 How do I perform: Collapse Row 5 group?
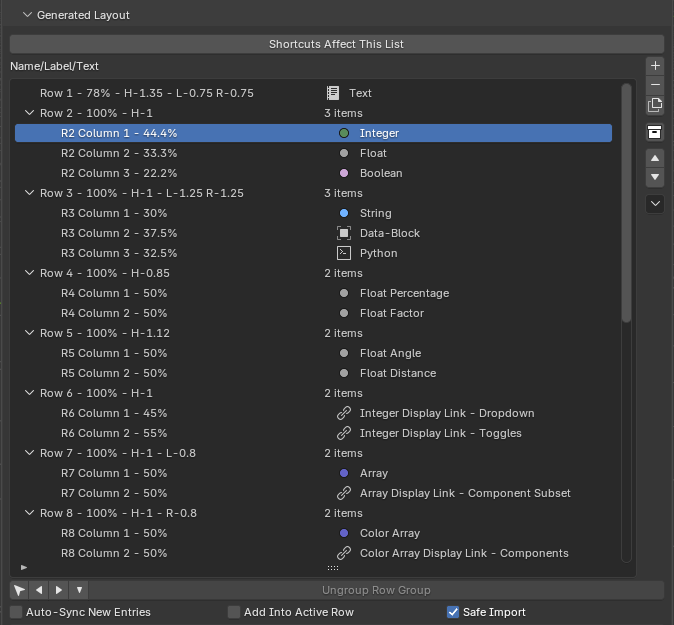coord(29,333)
